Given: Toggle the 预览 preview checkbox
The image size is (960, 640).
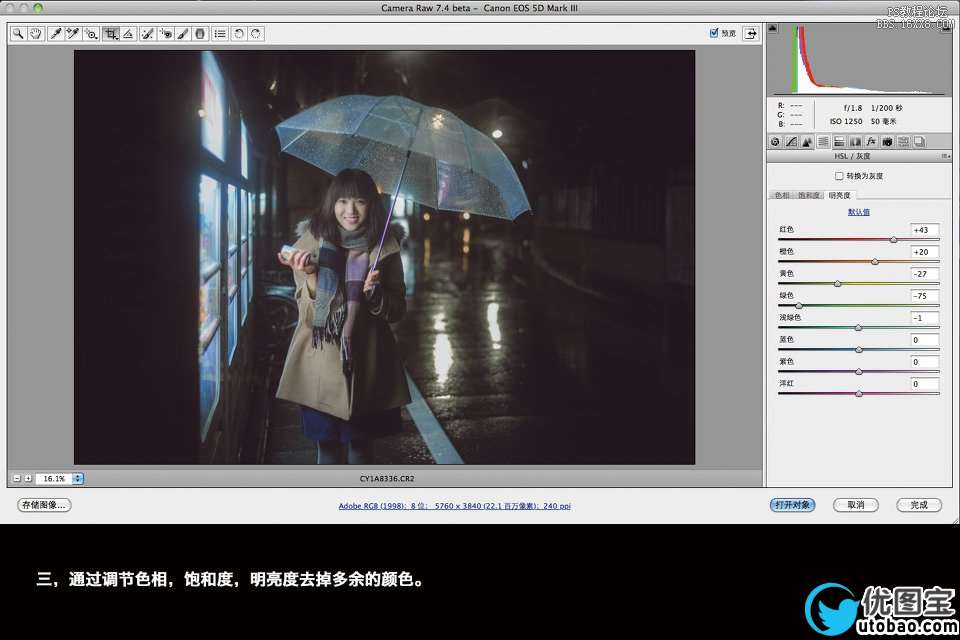Looking at the screenshot, I should coord(713,33).
